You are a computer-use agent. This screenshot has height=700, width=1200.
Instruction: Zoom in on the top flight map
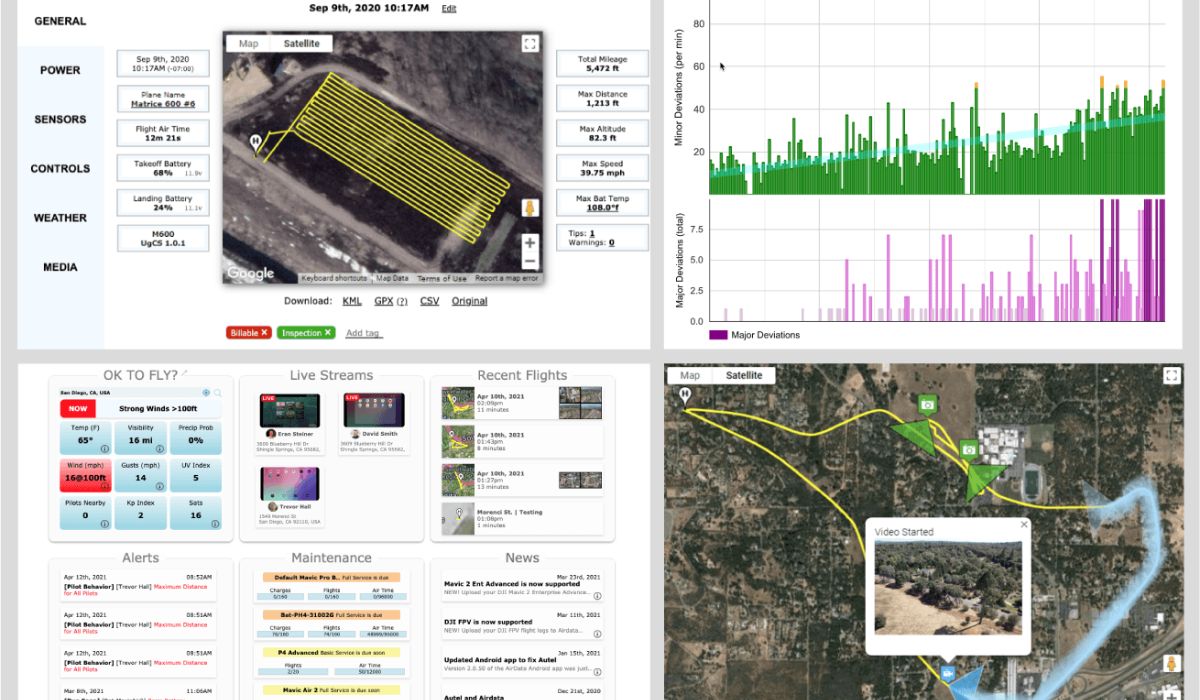[530, 242]
